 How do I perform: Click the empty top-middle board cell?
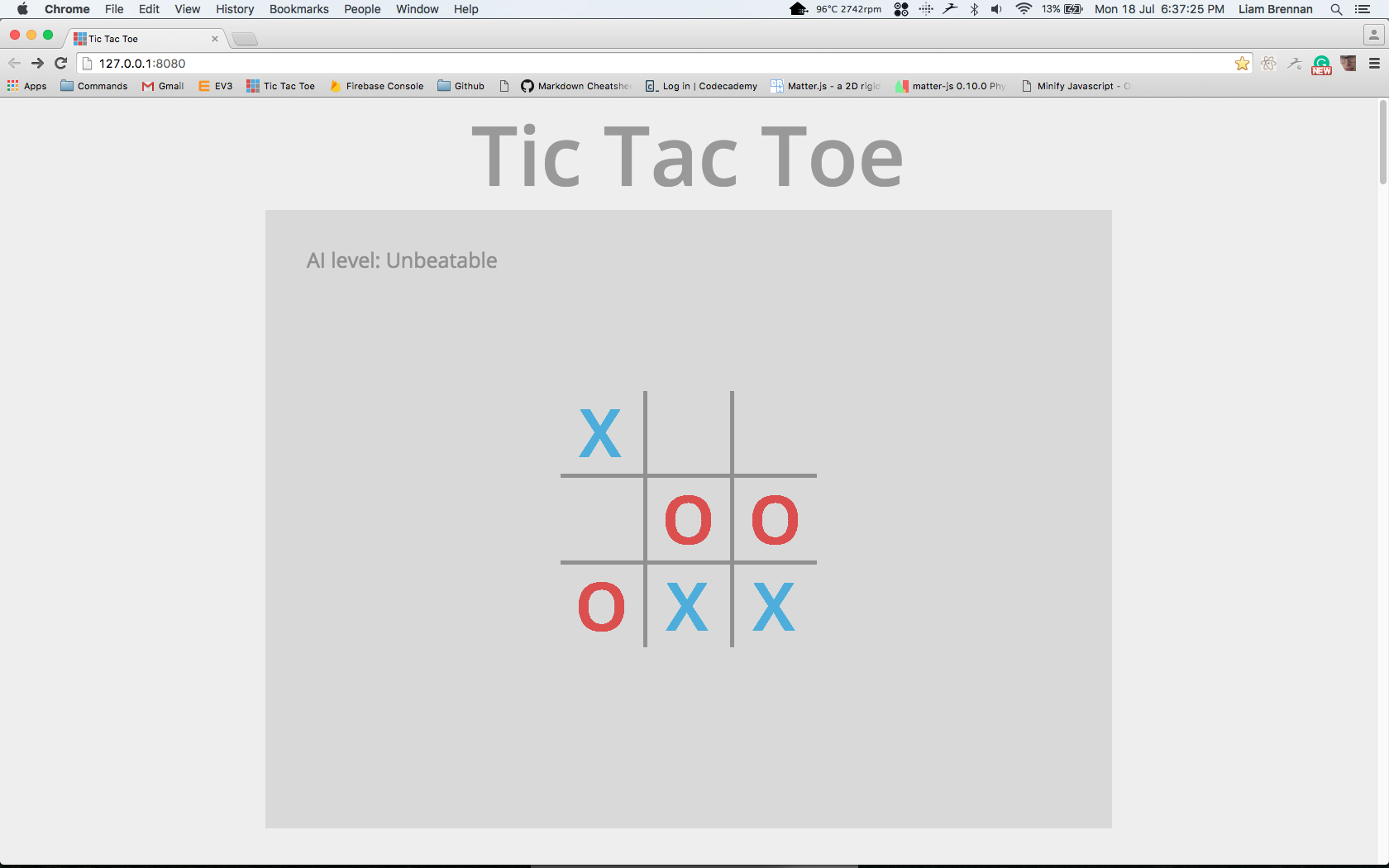click(688, 432)
